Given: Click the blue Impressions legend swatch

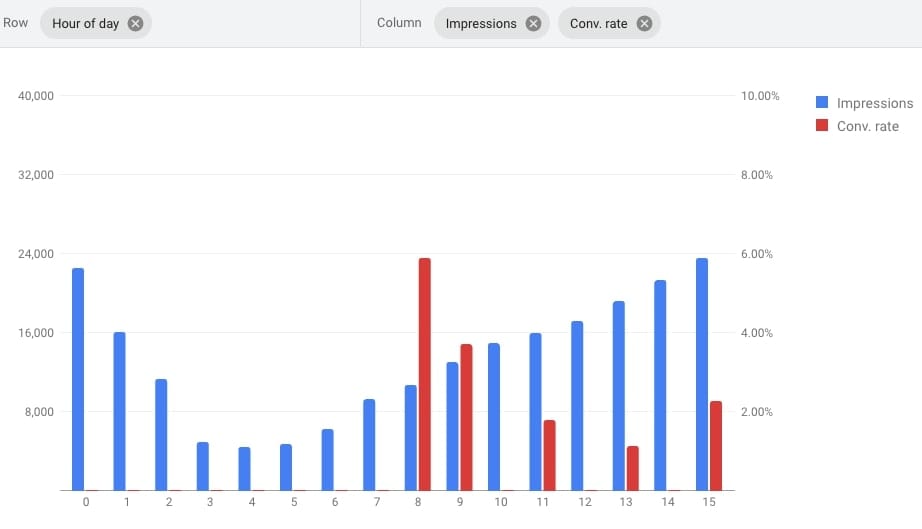Looking at the screenshot, I should (823, 103).
